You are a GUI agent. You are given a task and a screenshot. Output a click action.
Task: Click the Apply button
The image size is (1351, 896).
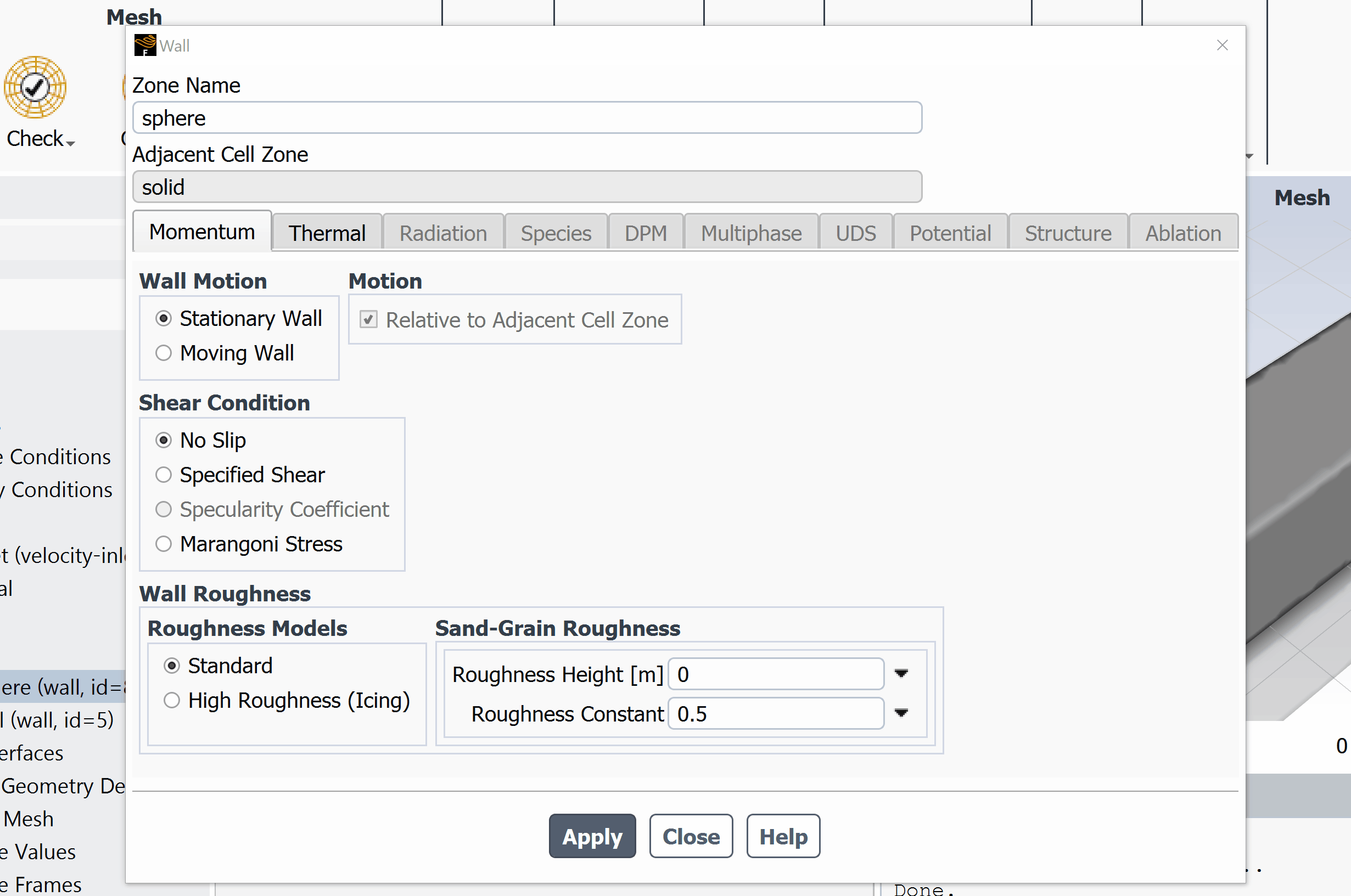(x=592, y=837)
